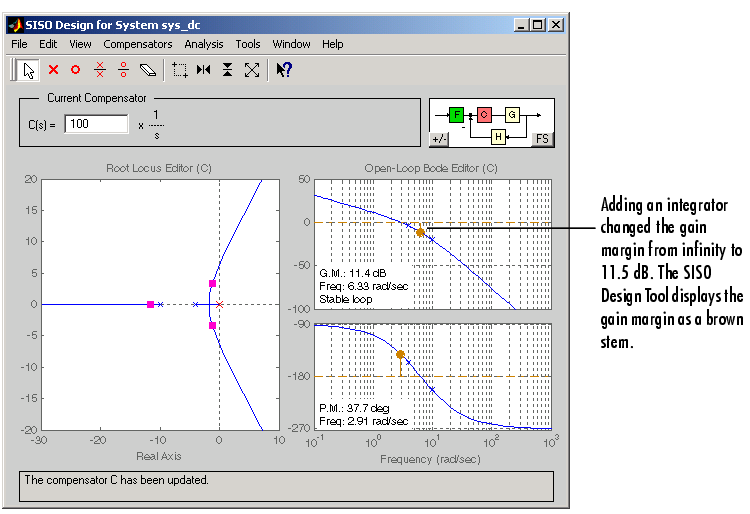The width and height of the screenshot is (750, 514).
Task: Click the red C compensator block
Action: [x=484, y=115]
